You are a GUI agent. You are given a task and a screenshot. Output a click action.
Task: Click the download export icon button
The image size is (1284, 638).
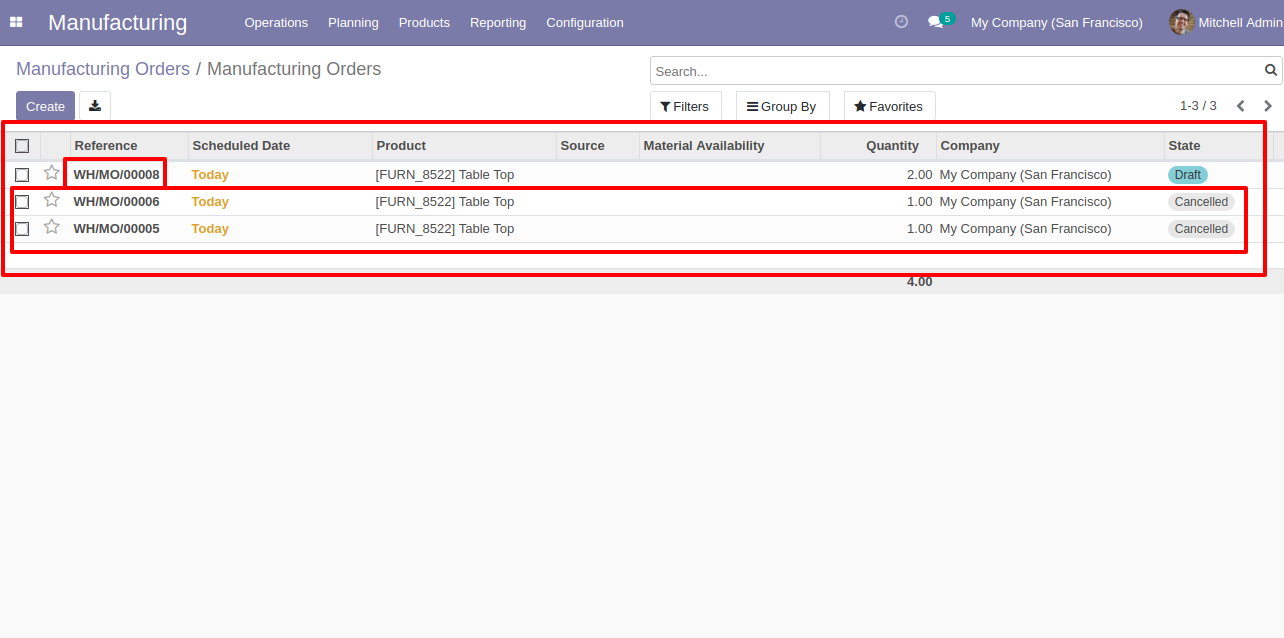click(95, 106)
